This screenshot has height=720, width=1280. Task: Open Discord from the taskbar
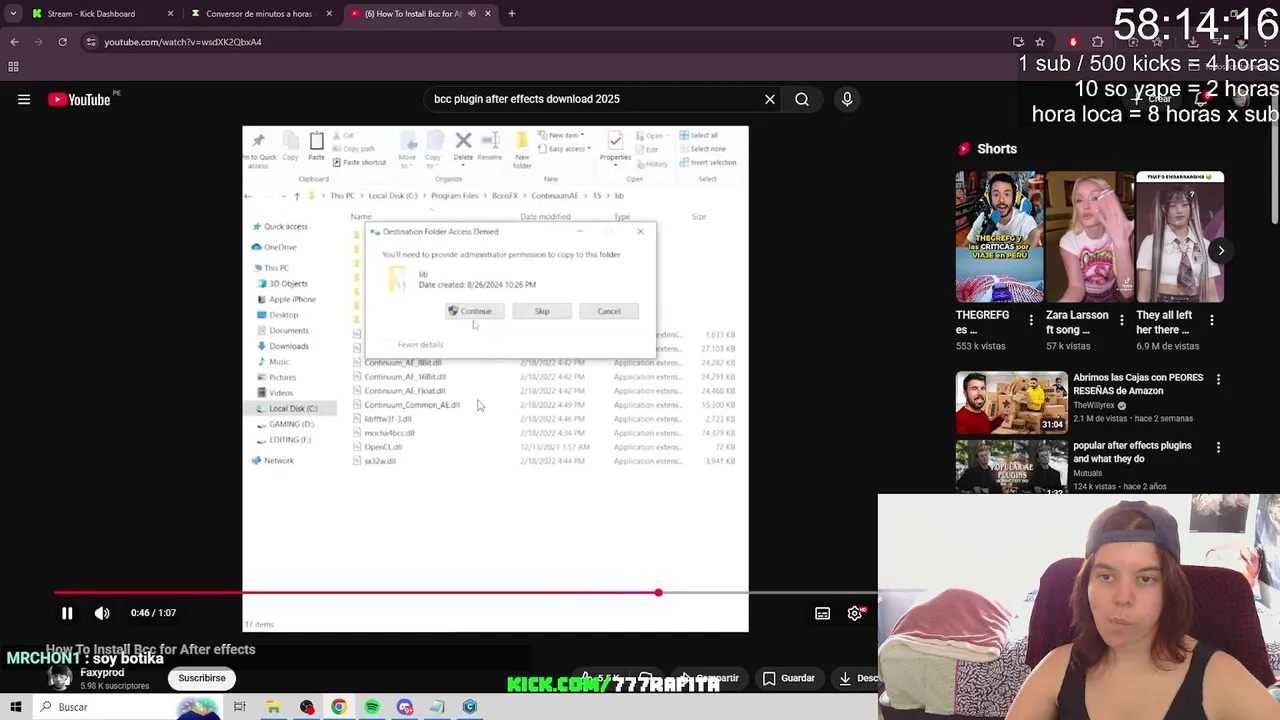coord(405,707)
